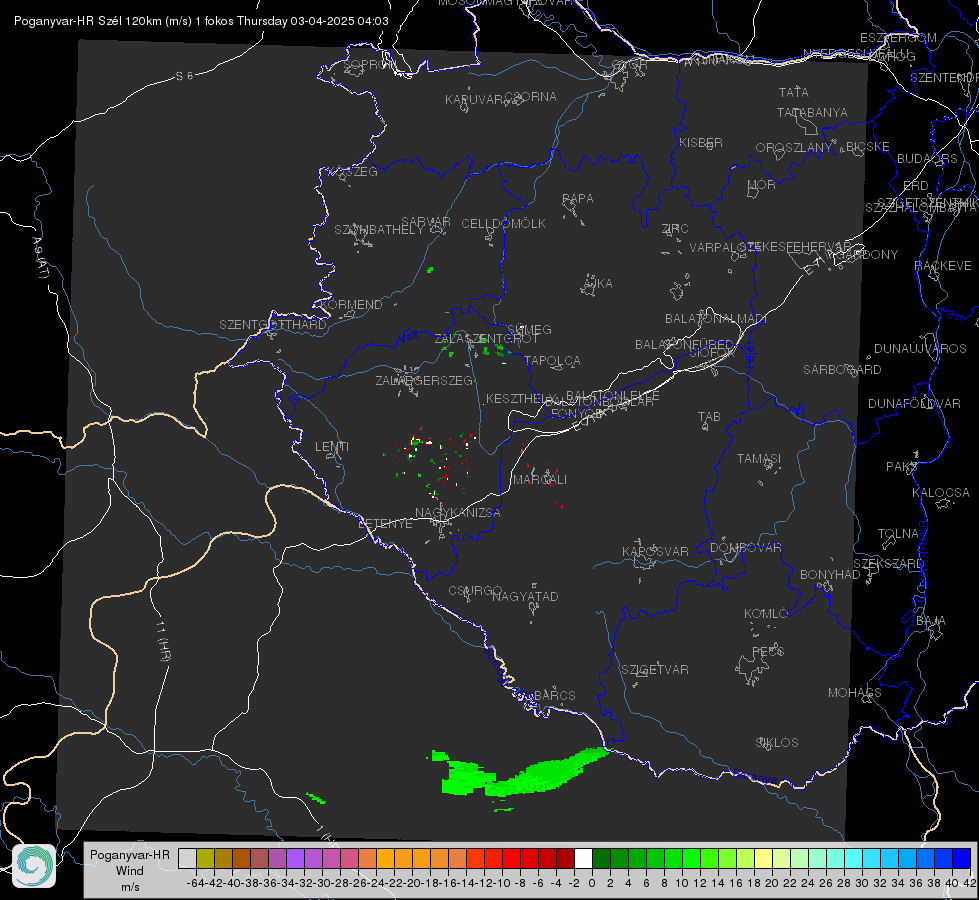Click the MÓR town label
The height and width of the screenshot is (900, 979).
(762, 184)
